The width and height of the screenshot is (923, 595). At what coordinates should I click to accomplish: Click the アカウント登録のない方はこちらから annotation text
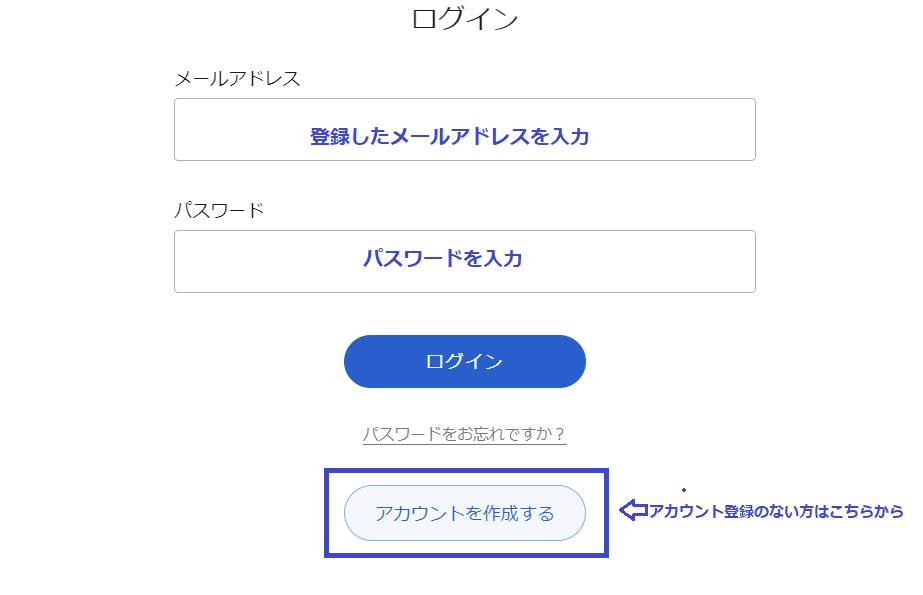pos(776,511)
